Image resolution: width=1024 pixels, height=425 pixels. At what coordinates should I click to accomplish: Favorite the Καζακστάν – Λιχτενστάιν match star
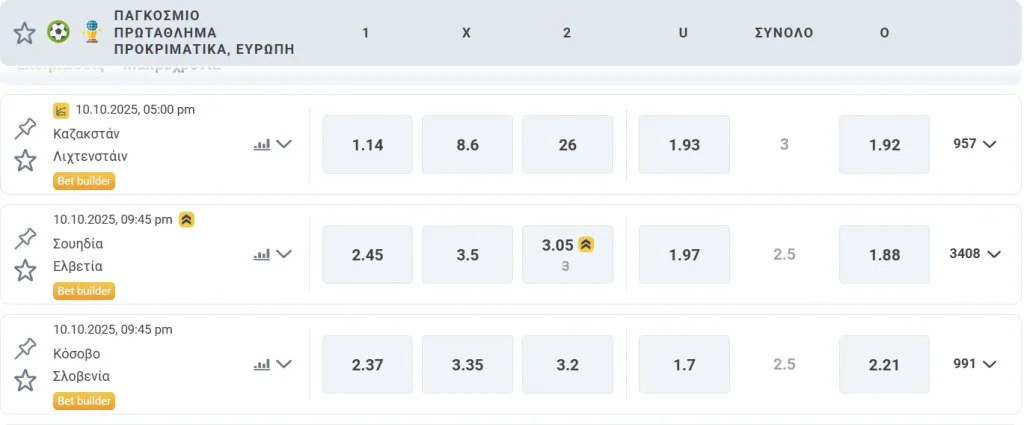point(25,160)
